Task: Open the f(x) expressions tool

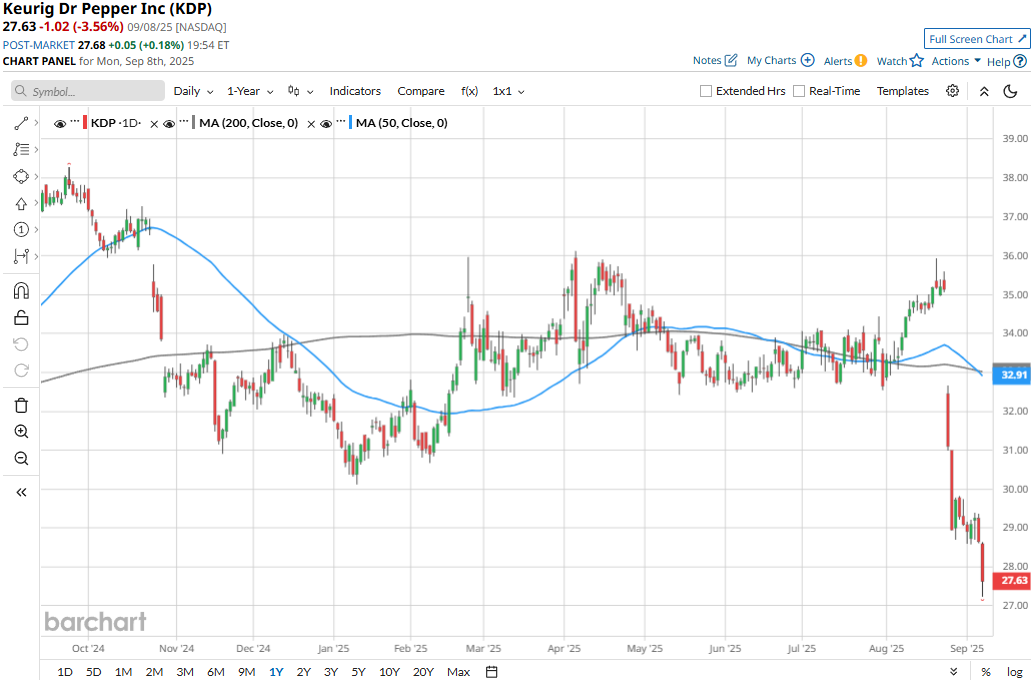Action: tap(469, 91)
